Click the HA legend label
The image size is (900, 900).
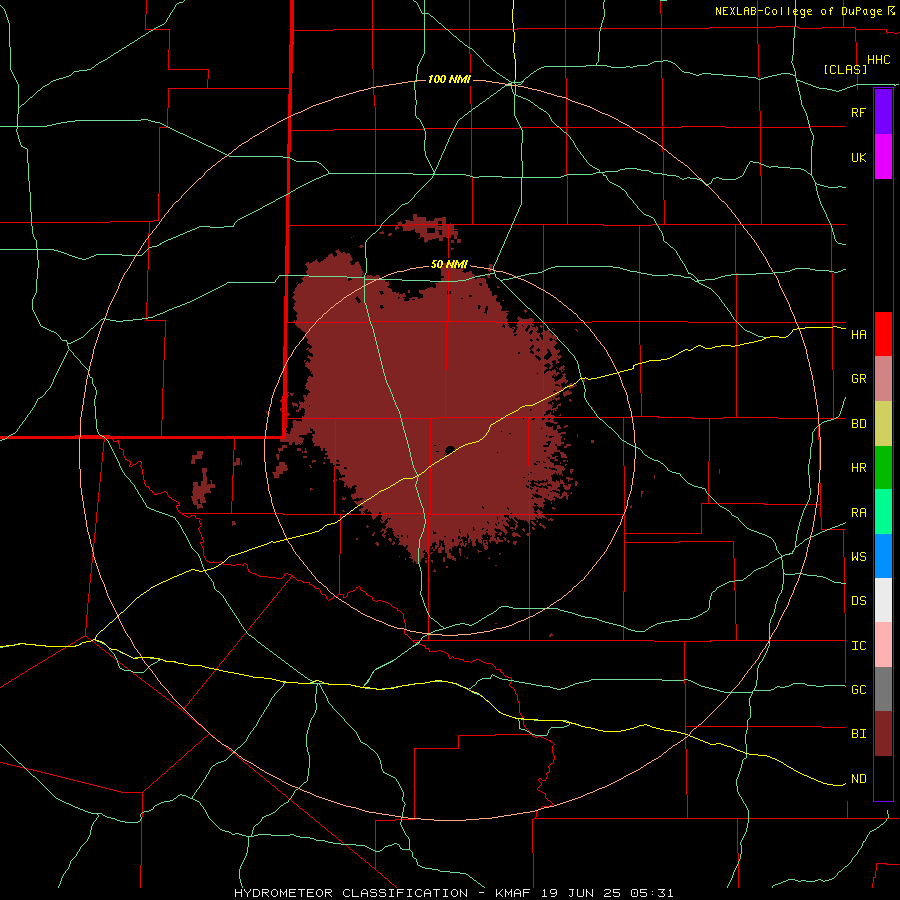tap(858, 335)
